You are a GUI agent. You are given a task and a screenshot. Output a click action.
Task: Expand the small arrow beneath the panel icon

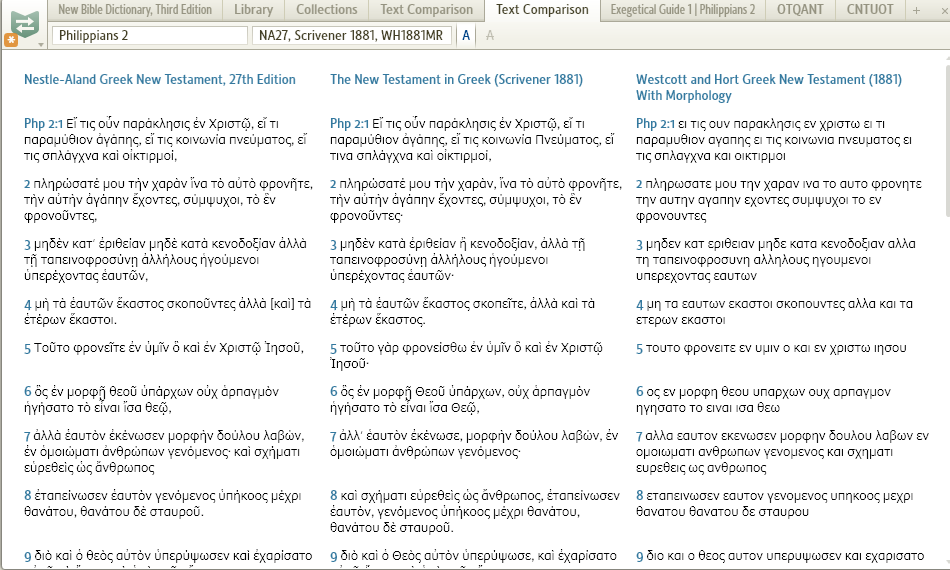click(x=41, y=45)
